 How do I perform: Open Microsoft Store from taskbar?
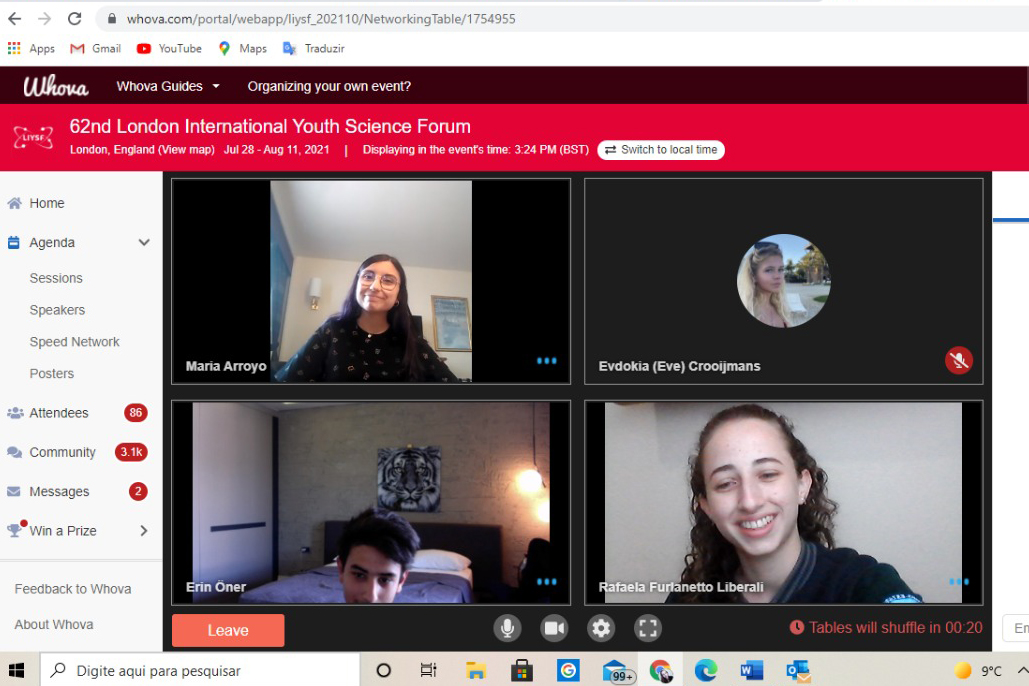(522, 670)
